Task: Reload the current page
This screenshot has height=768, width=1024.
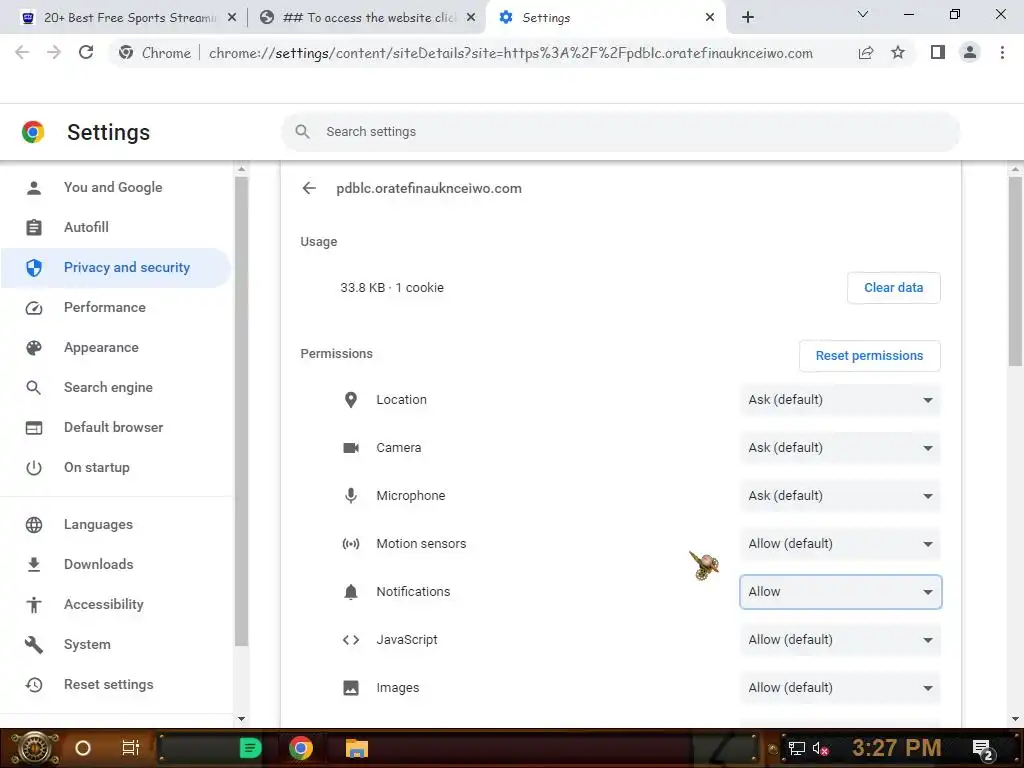Action: pos(86,53)
